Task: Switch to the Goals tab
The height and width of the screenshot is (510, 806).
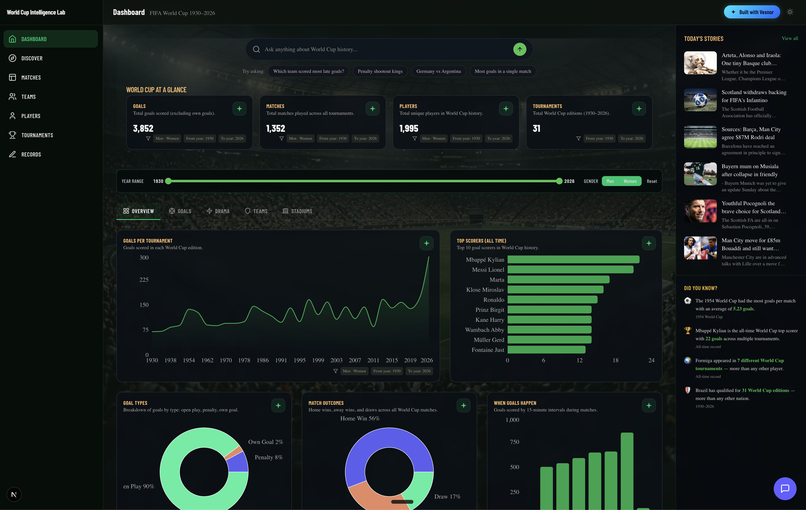Action: (x=180, y=211)
